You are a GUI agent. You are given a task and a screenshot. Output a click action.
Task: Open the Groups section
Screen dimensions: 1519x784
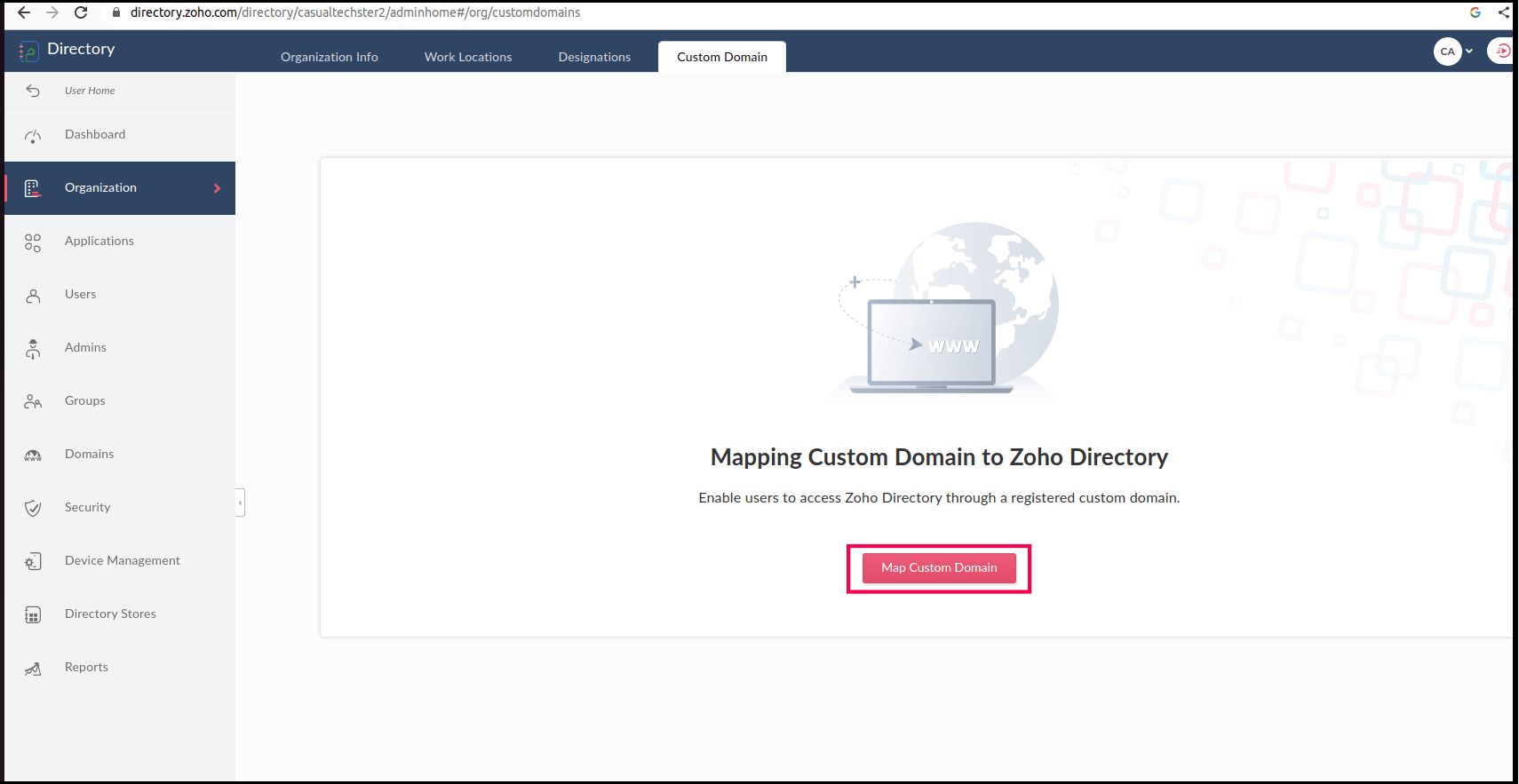click(85, 400)
